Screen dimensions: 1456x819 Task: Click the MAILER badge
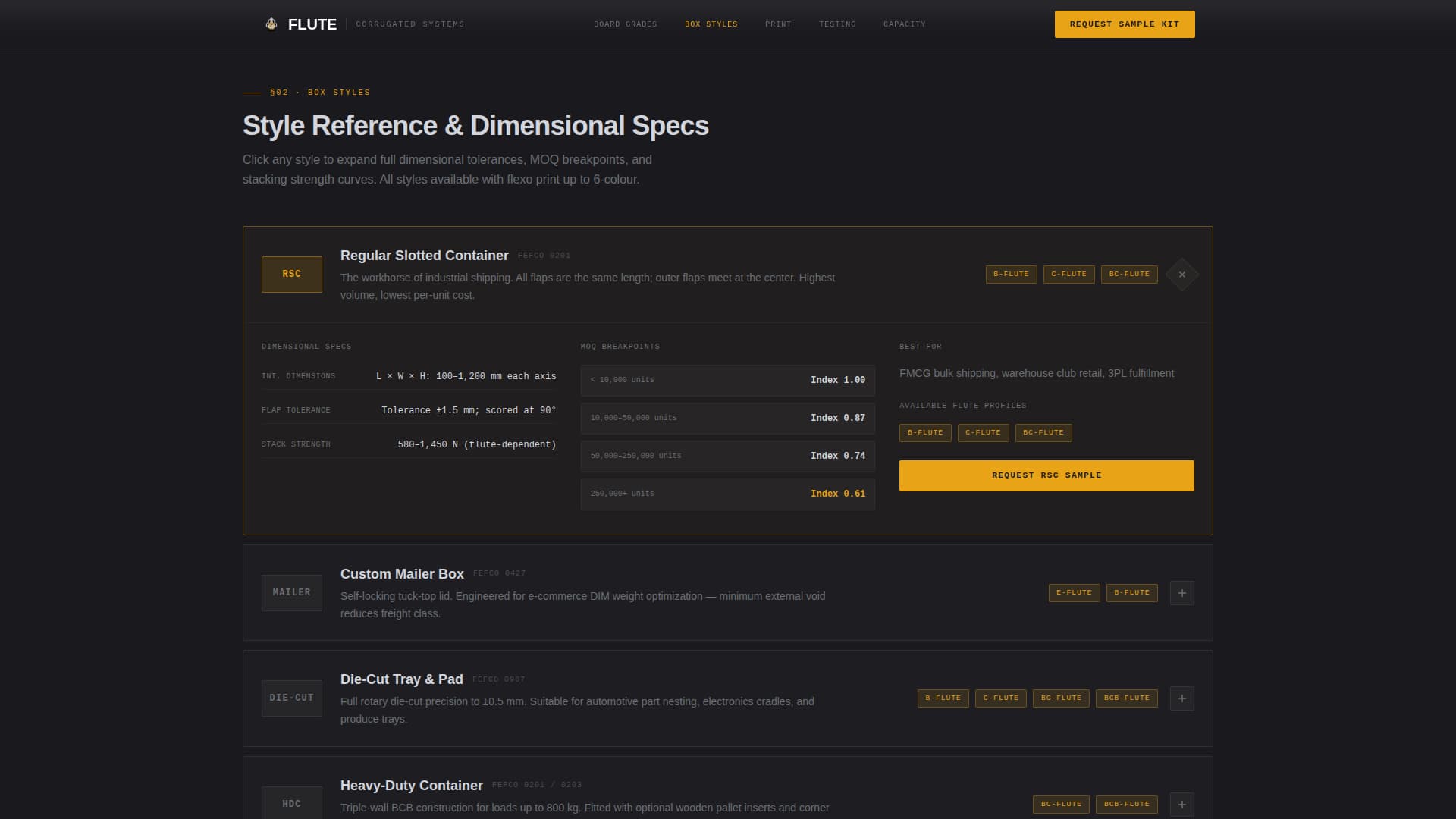coord(292,593)
